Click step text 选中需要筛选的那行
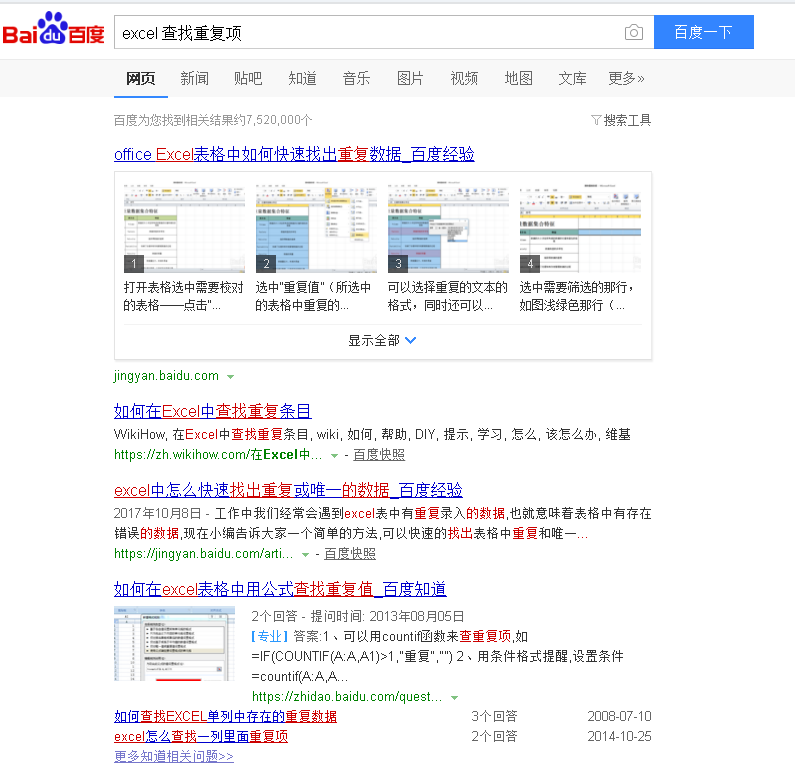The width and height of the screenshot is (795, 781). click(x=577, y=296)
